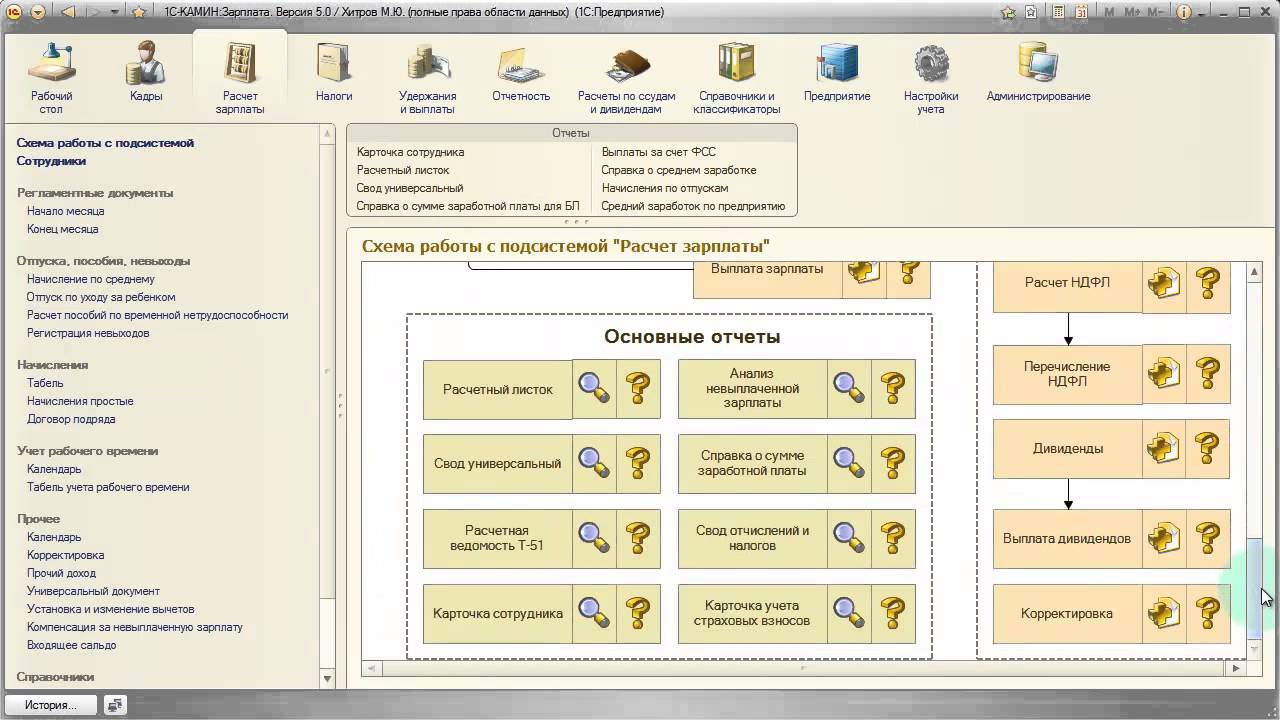This screenshot has width=1280, height=720.
Task: Open Справочники и классификаторы section
Action: (x=737, y=78)
